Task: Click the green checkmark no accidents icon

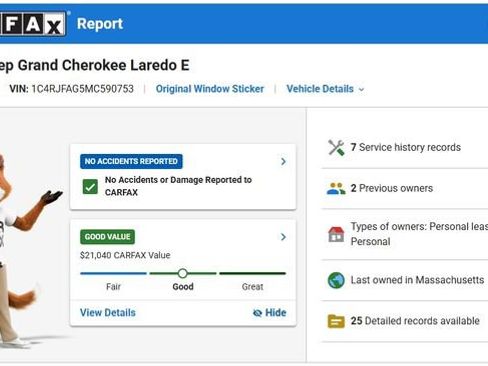Action: (90, 186)
